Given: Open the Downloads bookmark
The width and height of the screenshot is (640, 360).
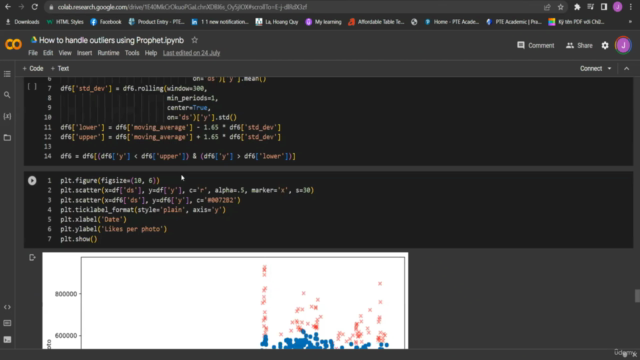Looking at the screenshot, I should [x=22, y=22].
